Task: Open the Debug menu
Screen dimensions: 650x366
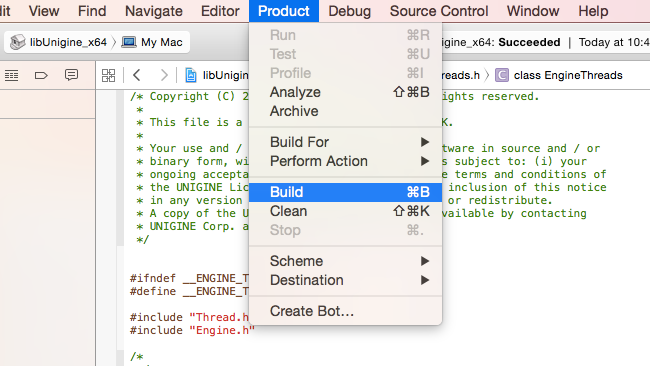Action: (x=349, y=11)
